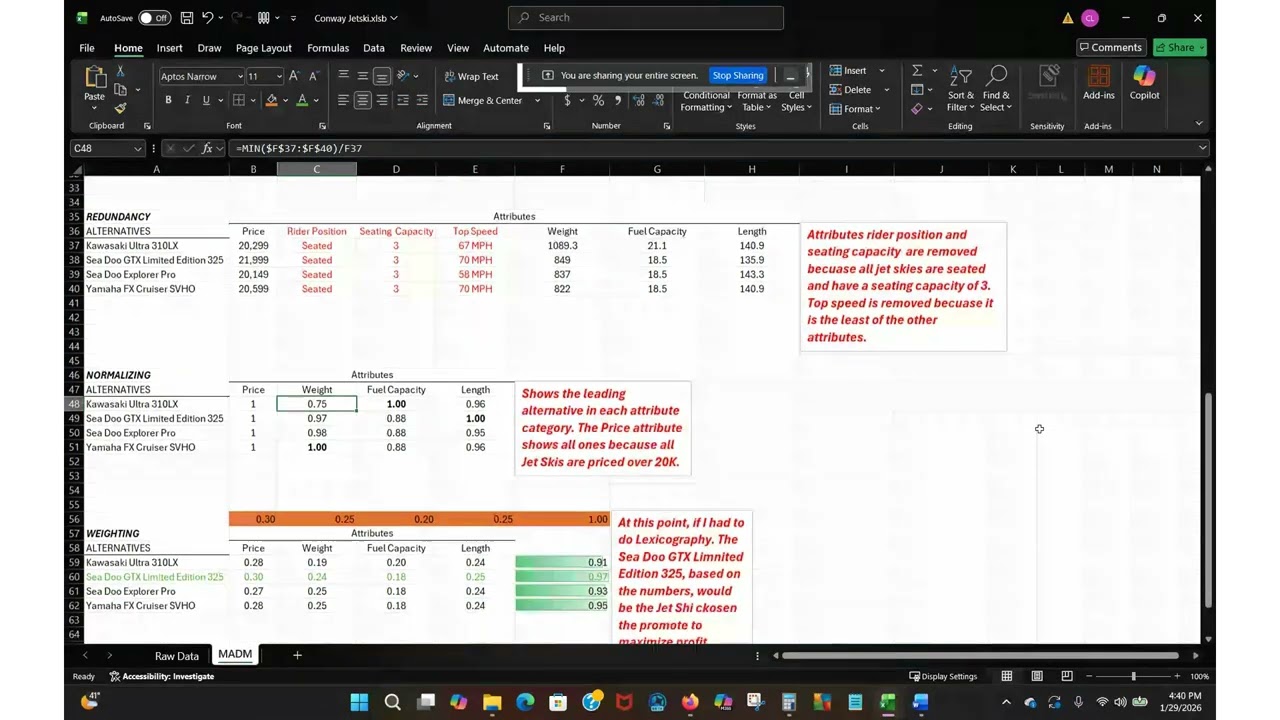Viewport: 1280px width, 720px height.
Task: Open the Comments pane button
Action: 1111,47
